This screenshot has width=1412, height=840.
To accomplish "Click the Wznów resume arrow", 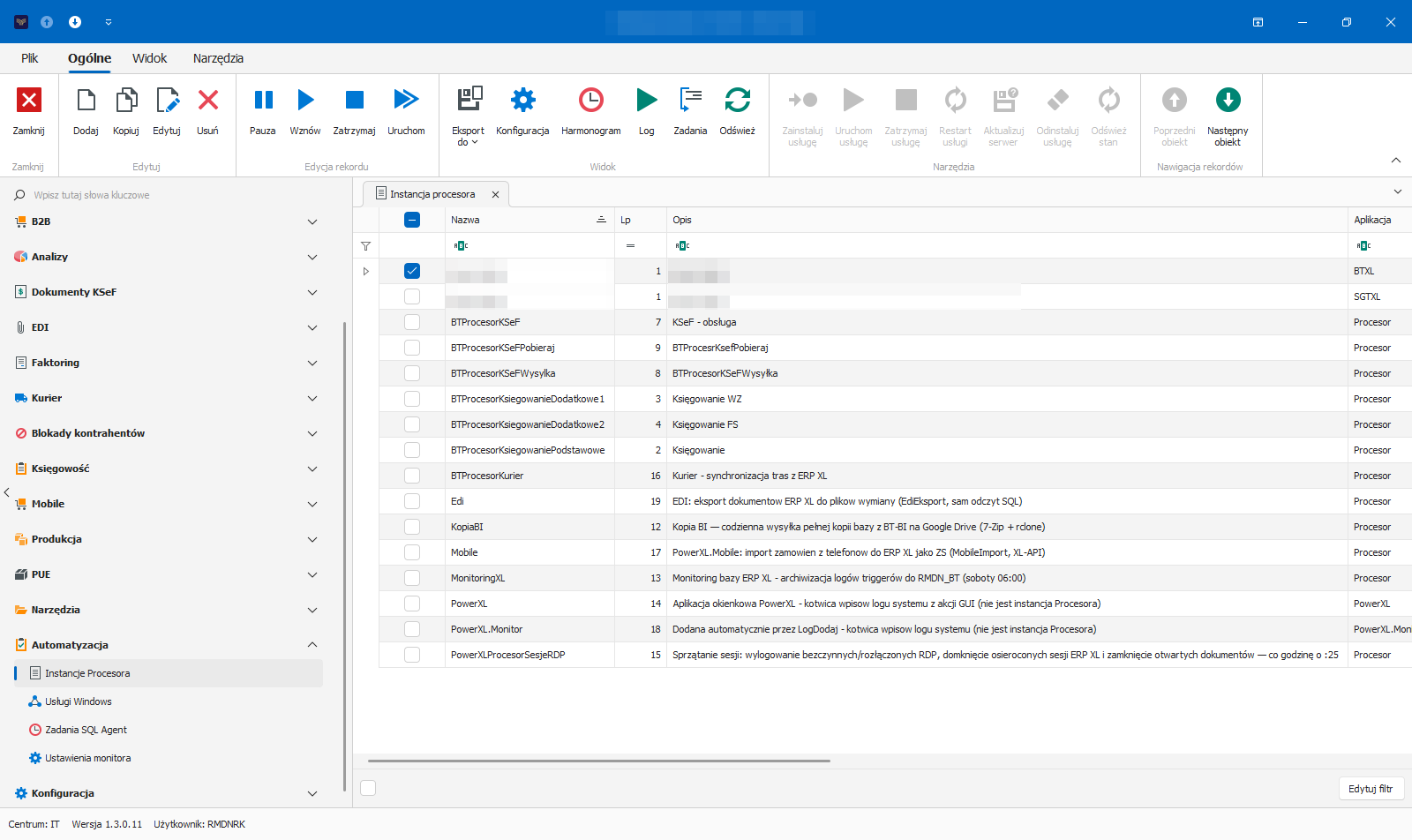I will pos(305,100).
